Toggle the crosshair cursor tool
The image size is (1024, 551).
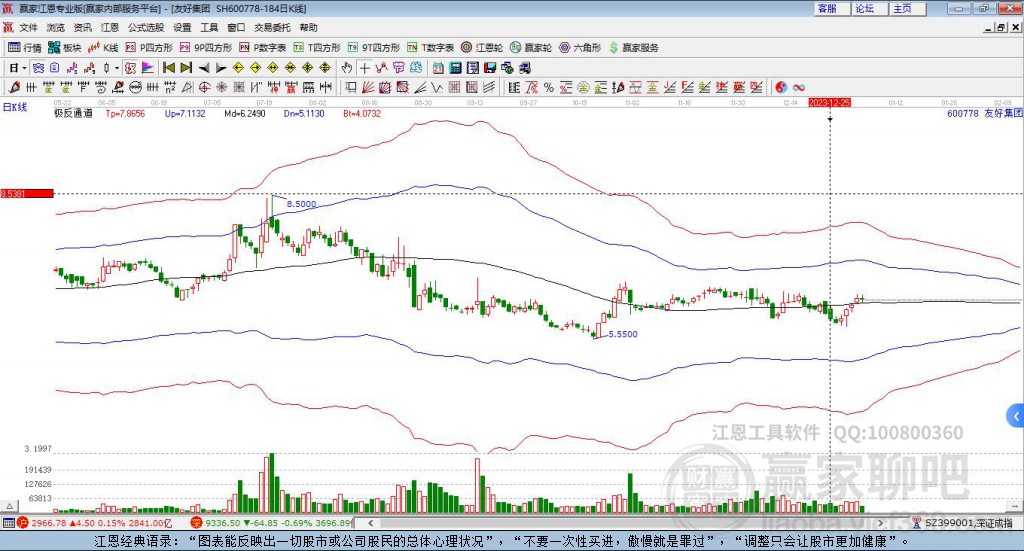pyautogui.click(x=364, y=68)
